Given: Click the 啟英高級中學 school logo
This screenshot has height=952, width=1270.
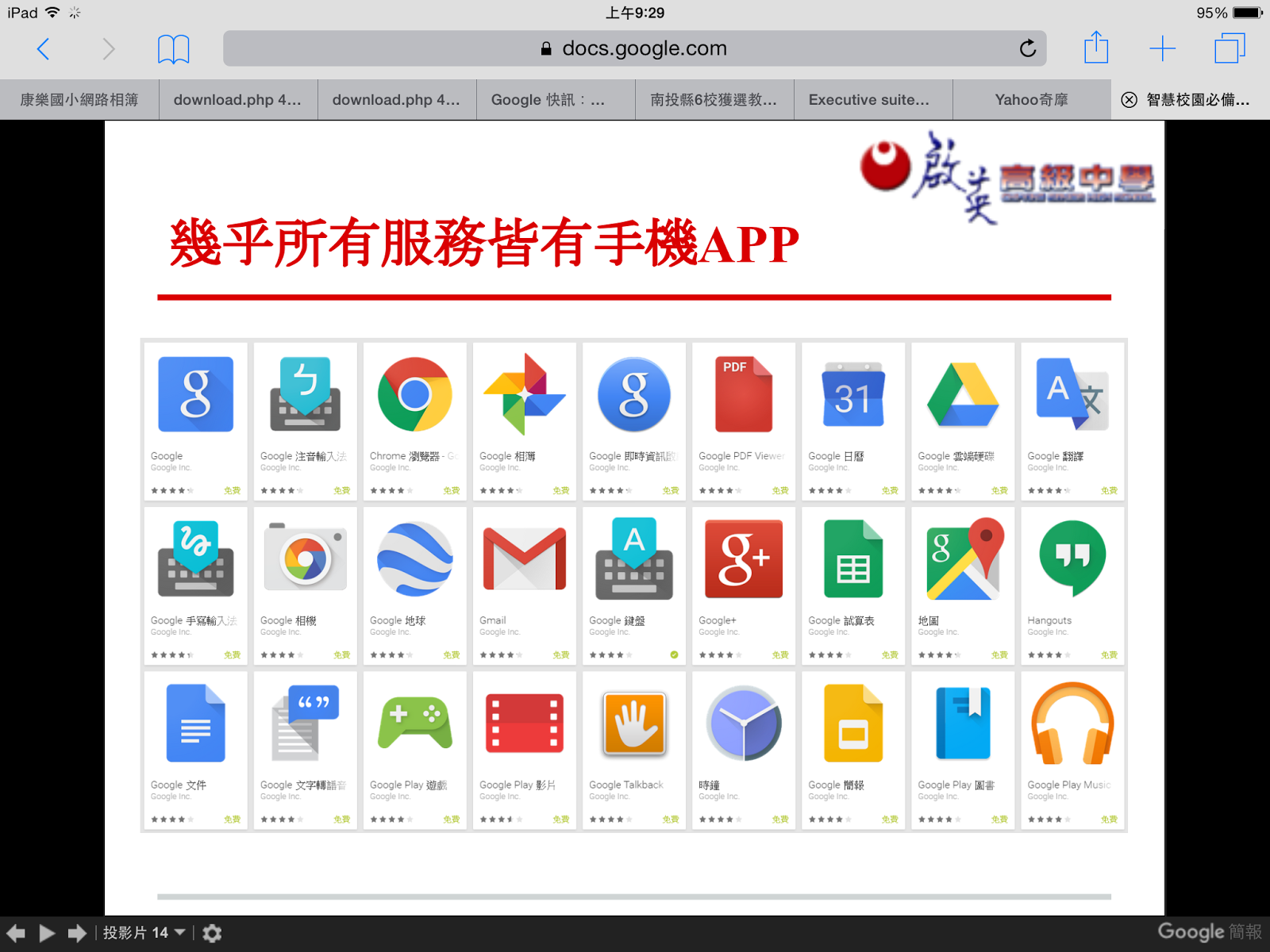Looking at the screenshot, I should pos(1006,178).
